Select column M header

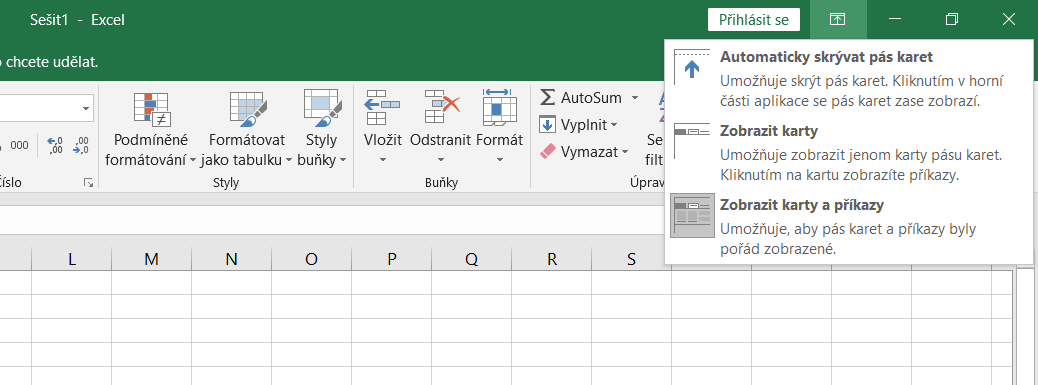tap(152, 259)
